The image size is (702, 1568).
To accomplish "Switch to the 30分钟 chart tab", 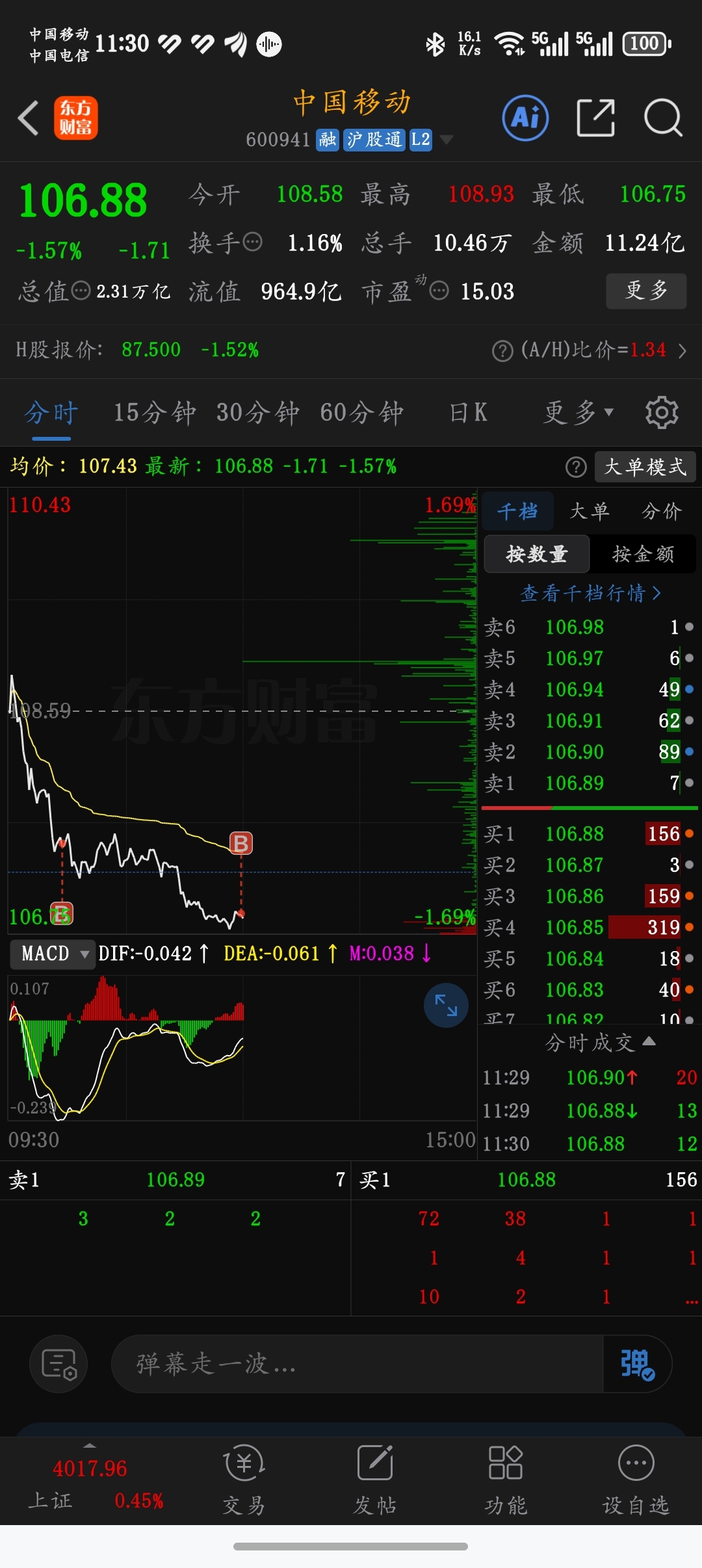I will point(258,413).
